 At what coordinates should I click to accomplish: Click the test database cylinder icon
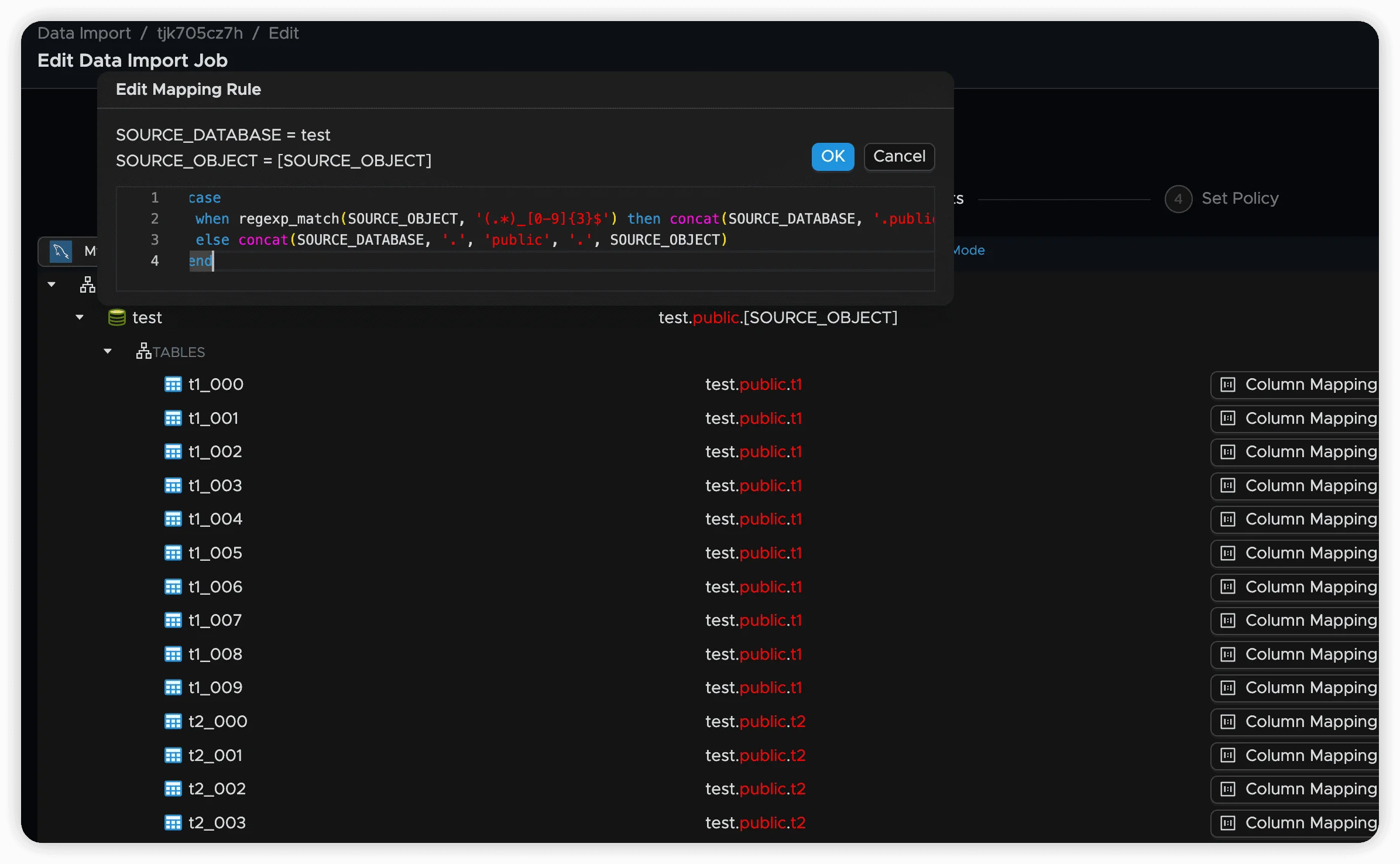click(x=117, y=318)
